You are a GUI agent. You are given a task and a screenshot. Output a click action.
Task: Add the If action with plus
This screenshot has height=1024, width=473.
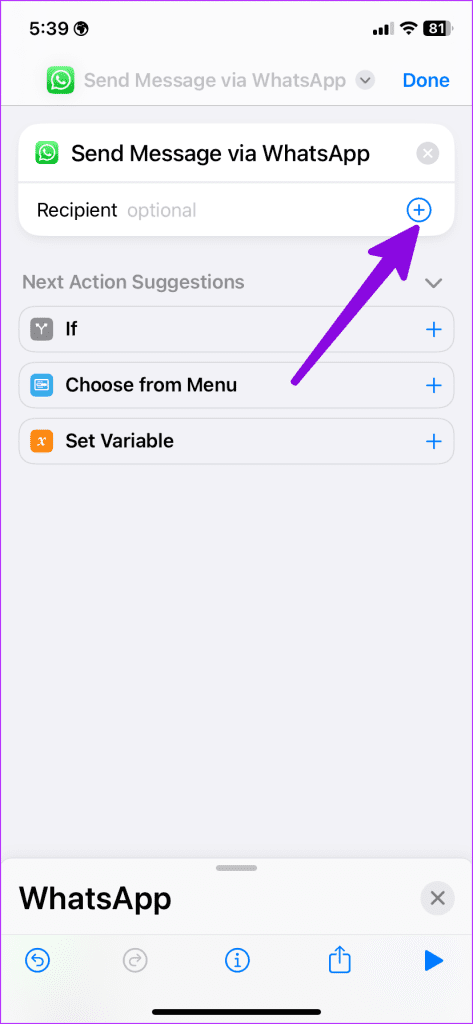(434, 330)
